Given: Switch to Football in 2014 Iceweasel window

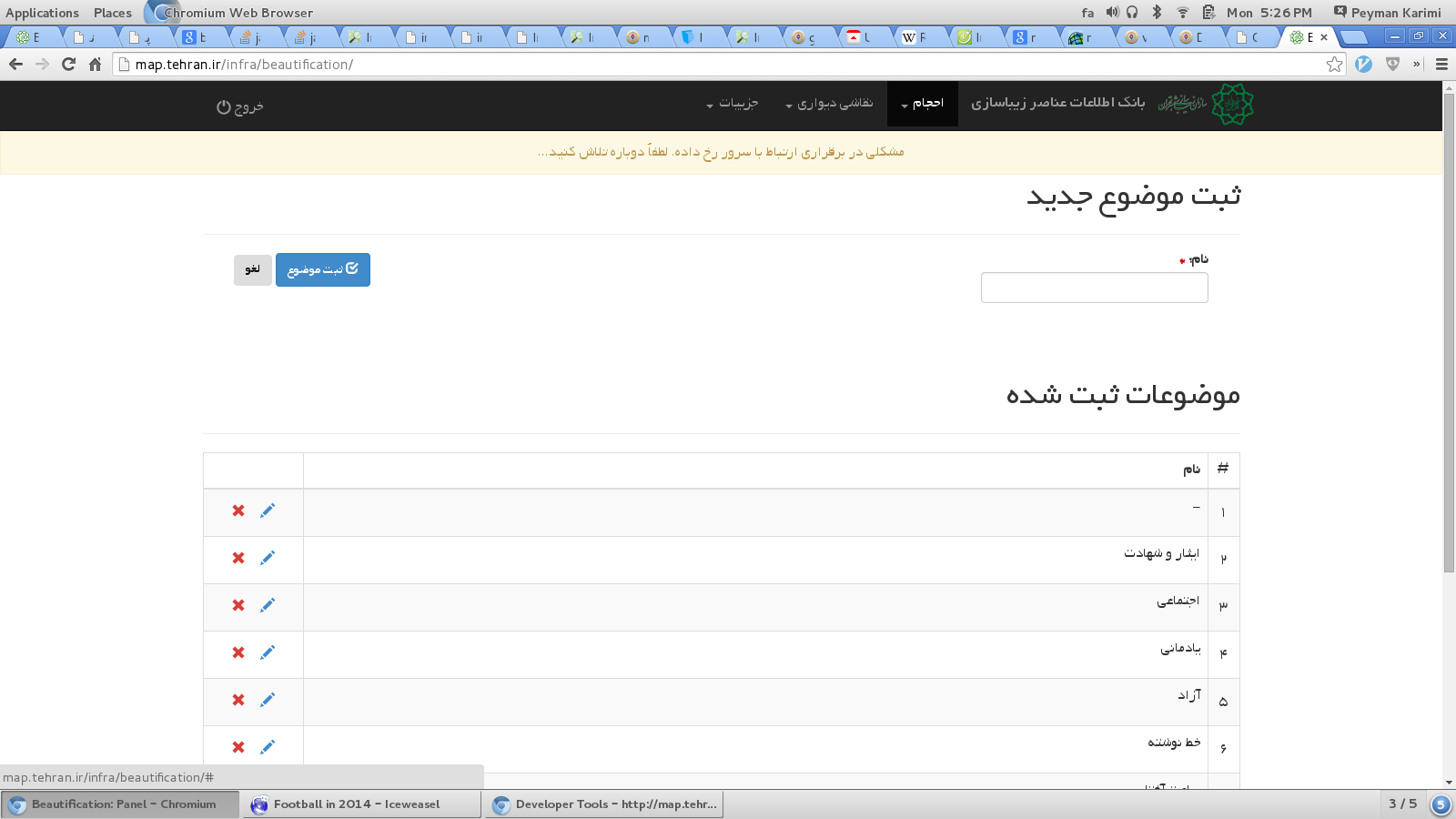Looking at the screenshot, I should click(x=361, y=804).
